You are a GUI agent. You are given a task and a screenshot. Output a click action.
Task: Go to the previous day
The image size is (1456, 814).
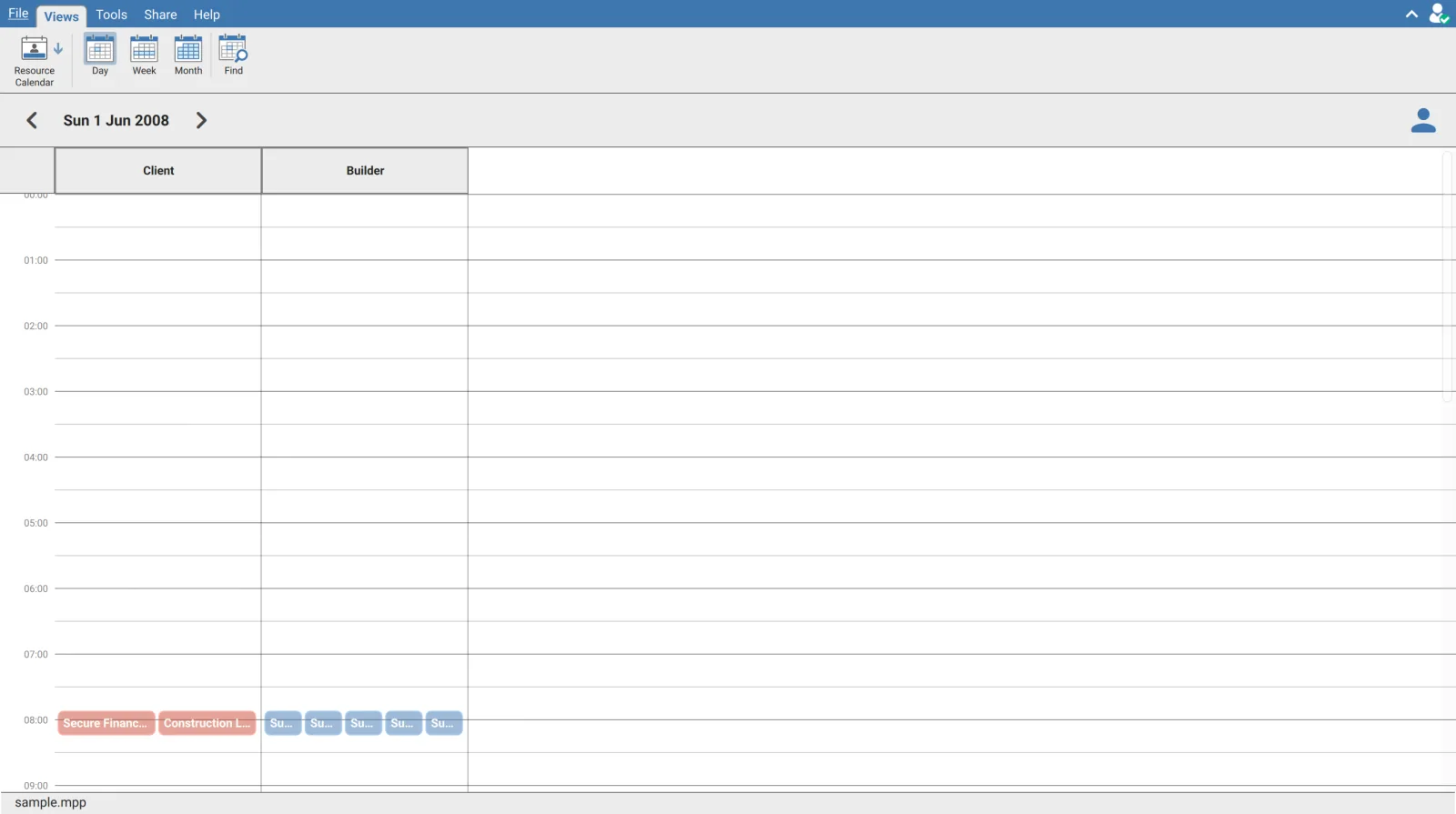click(x=32, y=120)
